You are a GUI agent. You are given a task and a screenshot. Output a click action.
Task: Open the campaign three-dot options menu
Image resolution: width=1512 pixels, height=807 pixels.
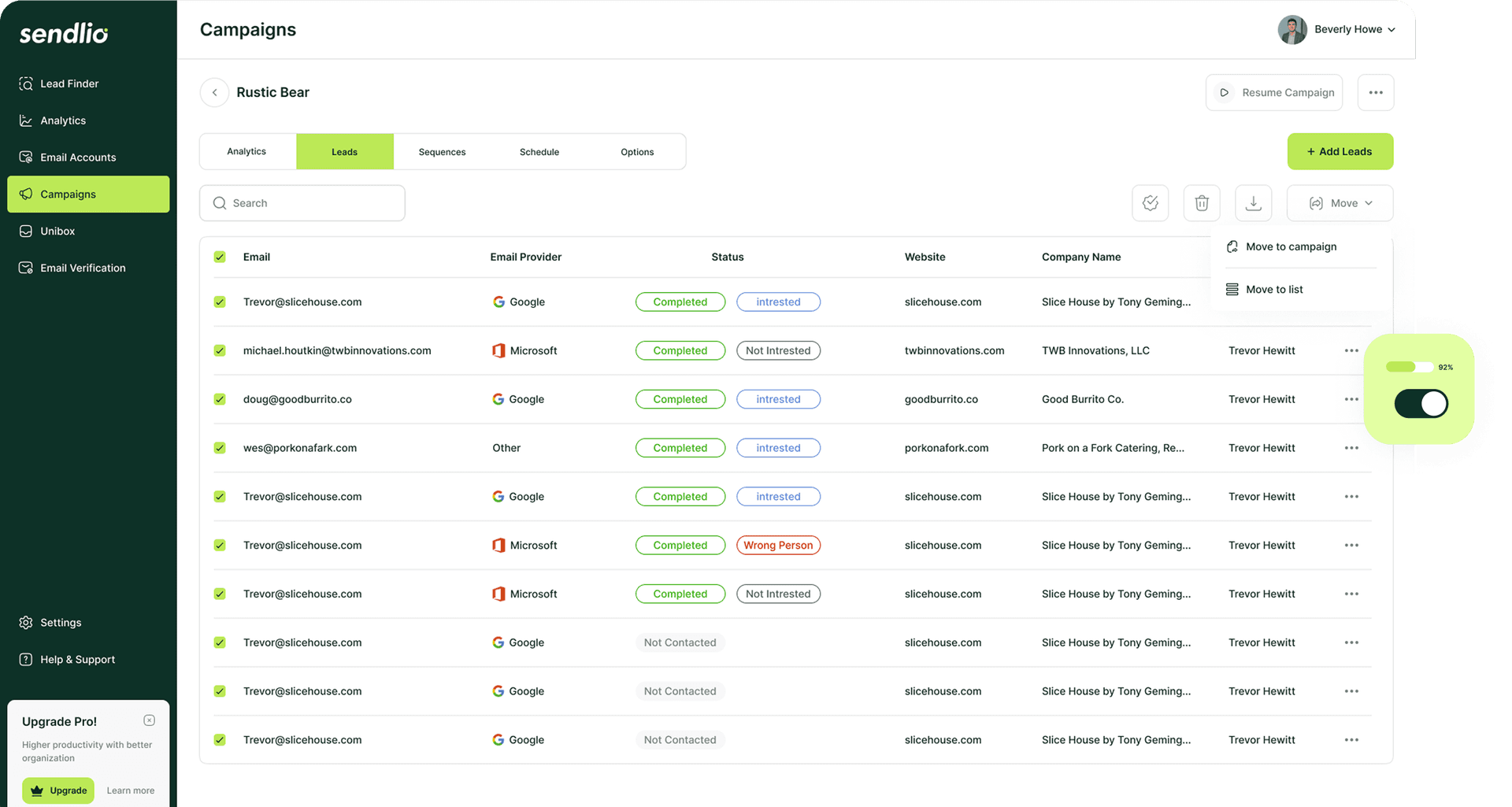pyautogui.click(x=1375, y=92)
